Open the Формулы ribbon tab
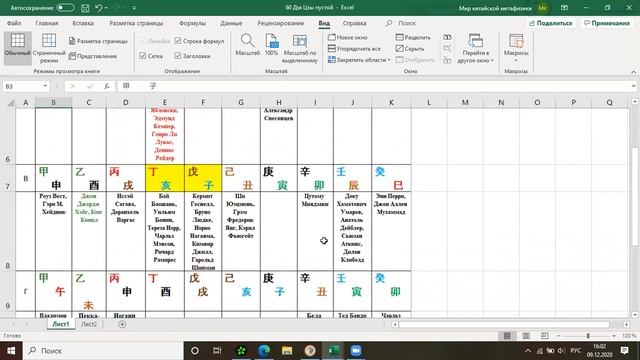Viewport: 640px width, 360px height. (x=192, y=23)
